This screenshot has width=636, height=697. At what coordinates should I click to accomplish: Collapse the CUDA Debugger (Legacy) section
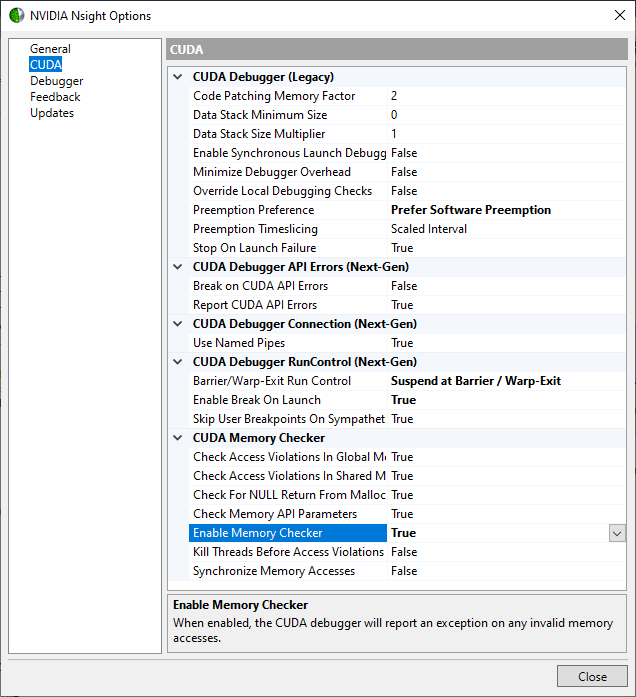click(178, 77)
